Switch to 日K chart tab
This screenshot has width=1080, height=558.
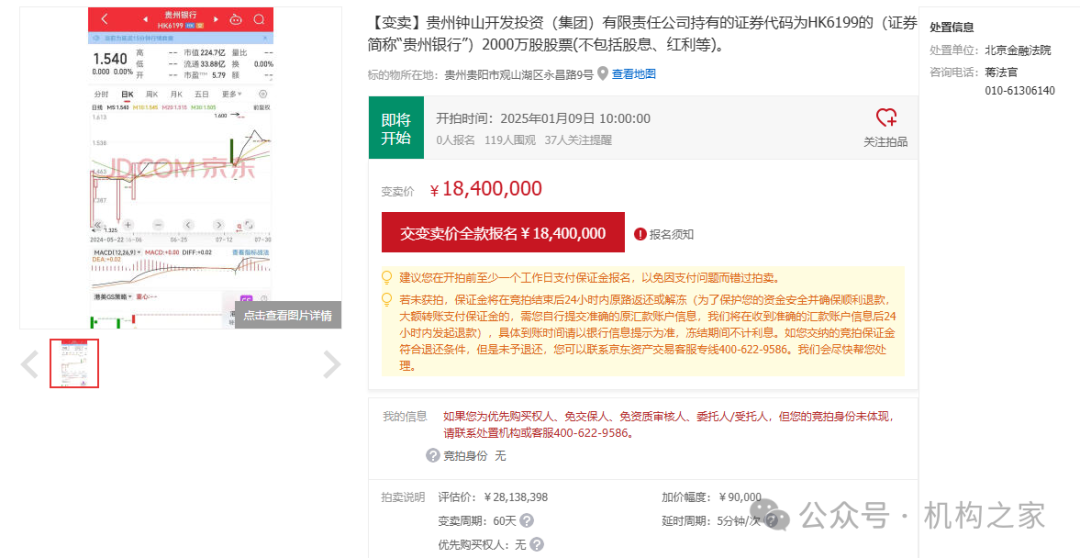[x=127, y=94]
